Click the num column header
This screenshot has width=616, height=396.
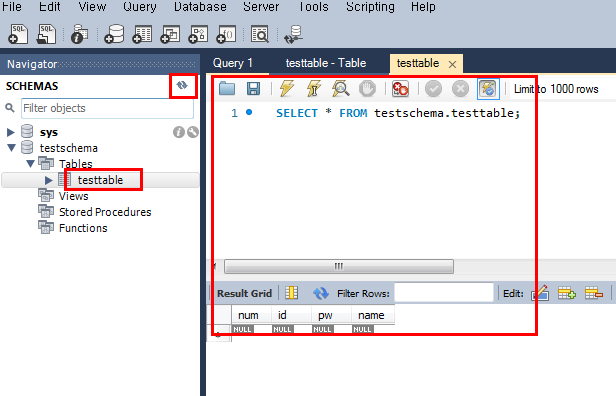pos(251,315)
